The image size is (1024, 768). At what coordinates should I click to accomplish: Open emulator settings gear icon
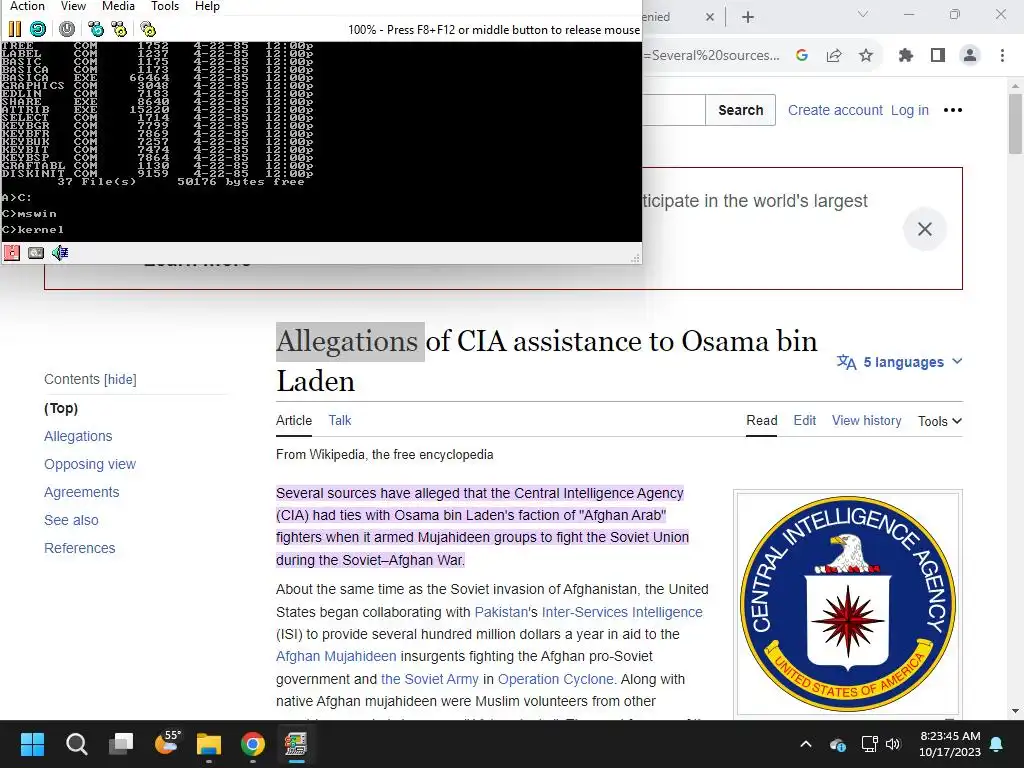tap(148, 29)
